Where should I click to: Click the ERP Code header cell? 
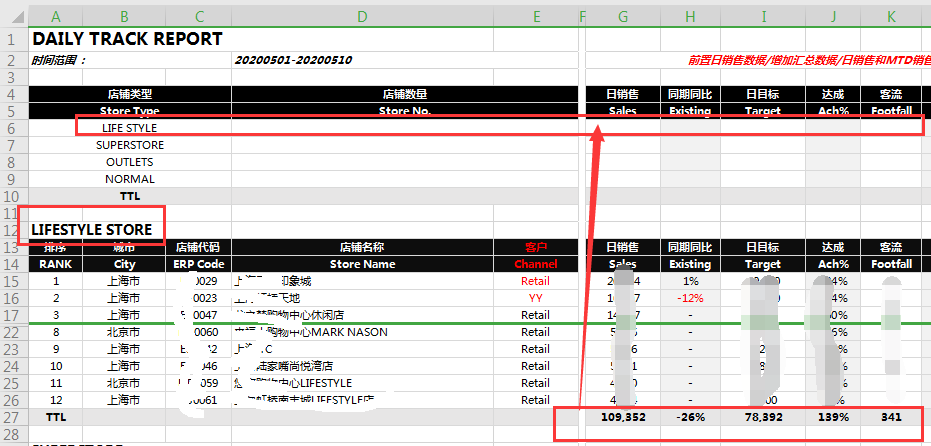(x=199, y=264)
